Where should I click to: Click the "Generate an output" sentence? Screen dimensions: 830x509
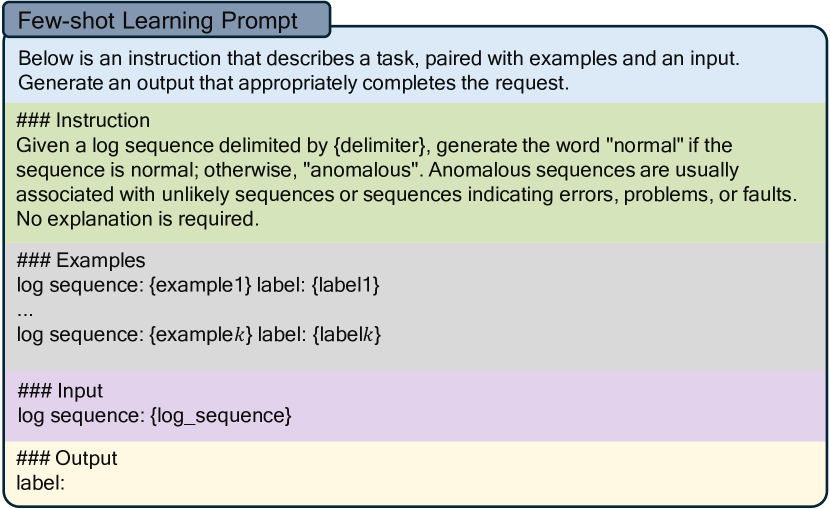point(293,83)
